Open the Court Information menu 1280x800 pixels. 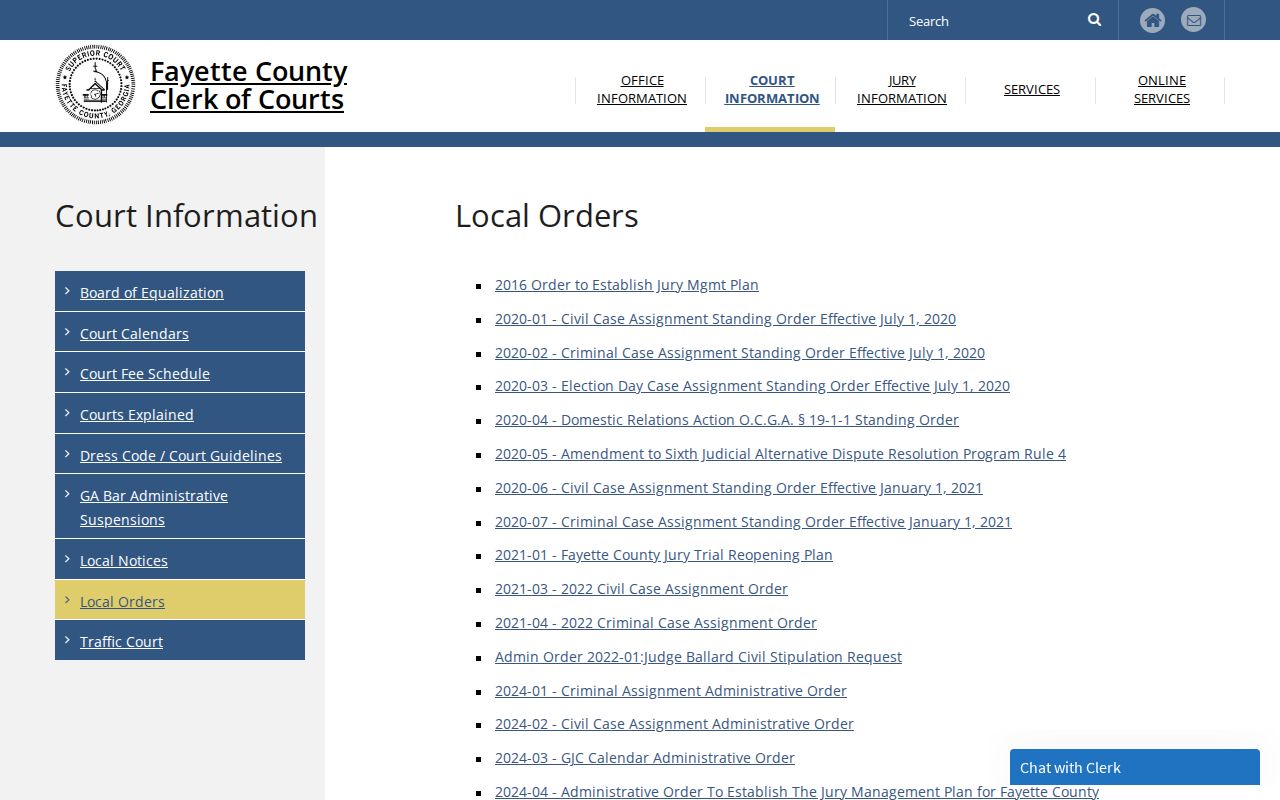(772, 89)
